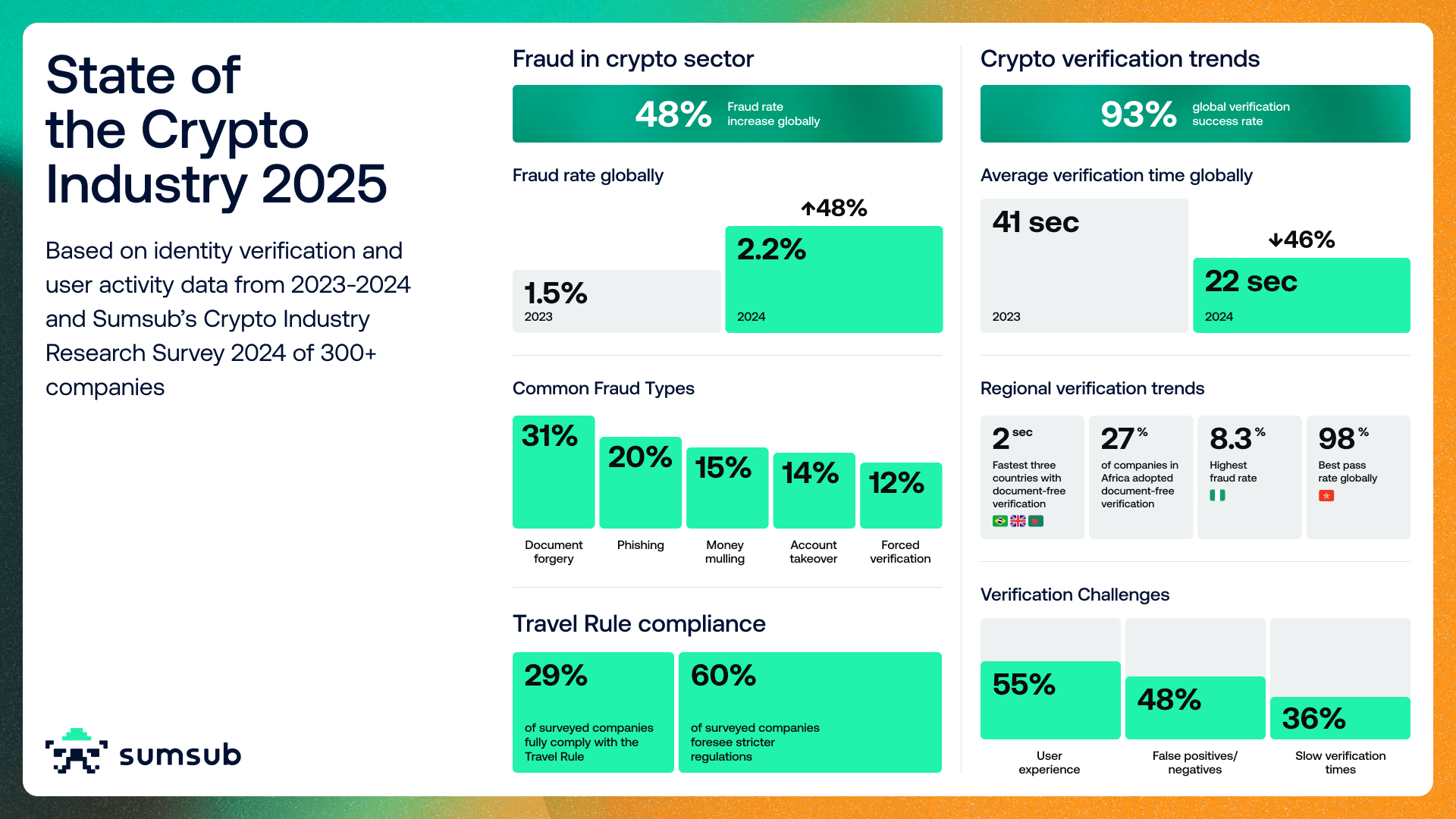Screen dimensions: 1456x819
Task: Click the down arrow beside 46% decrease
Action: click(x=1276, y=240)
